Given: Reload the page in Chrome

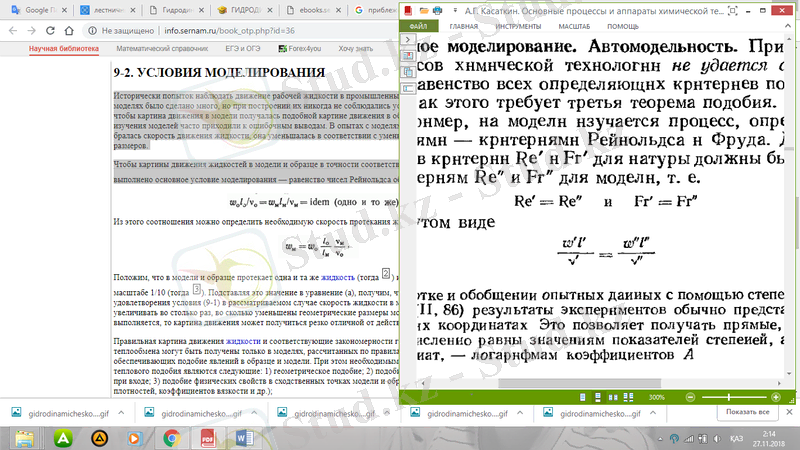Looking at the screenshot, I should 50,30.
